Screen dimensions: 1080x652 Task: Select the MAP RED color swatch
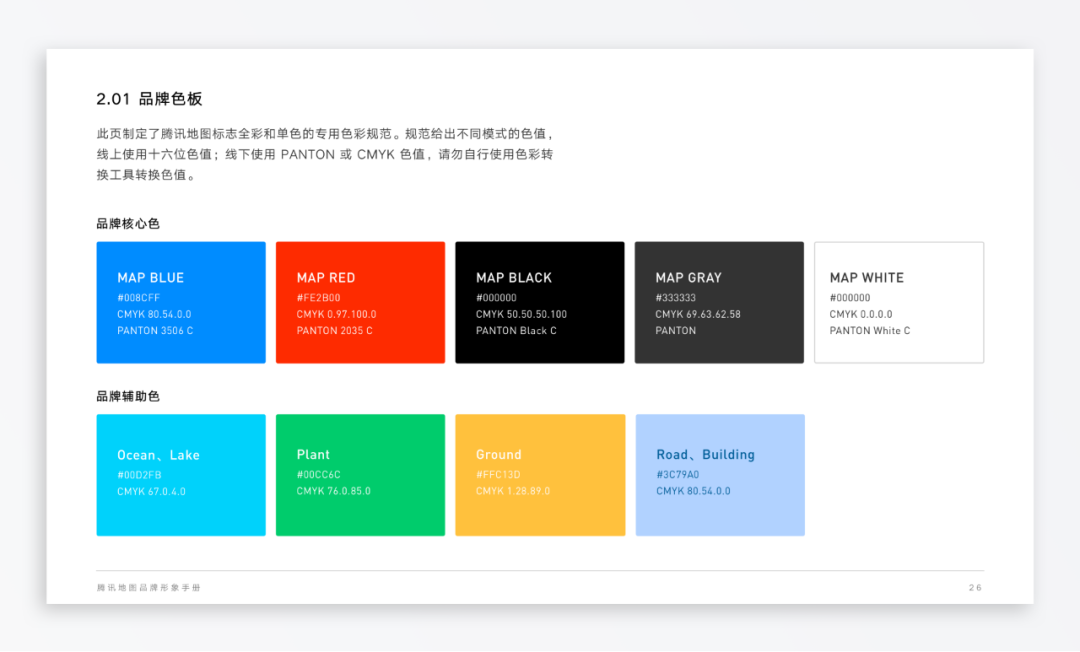(x=360, y=302)
